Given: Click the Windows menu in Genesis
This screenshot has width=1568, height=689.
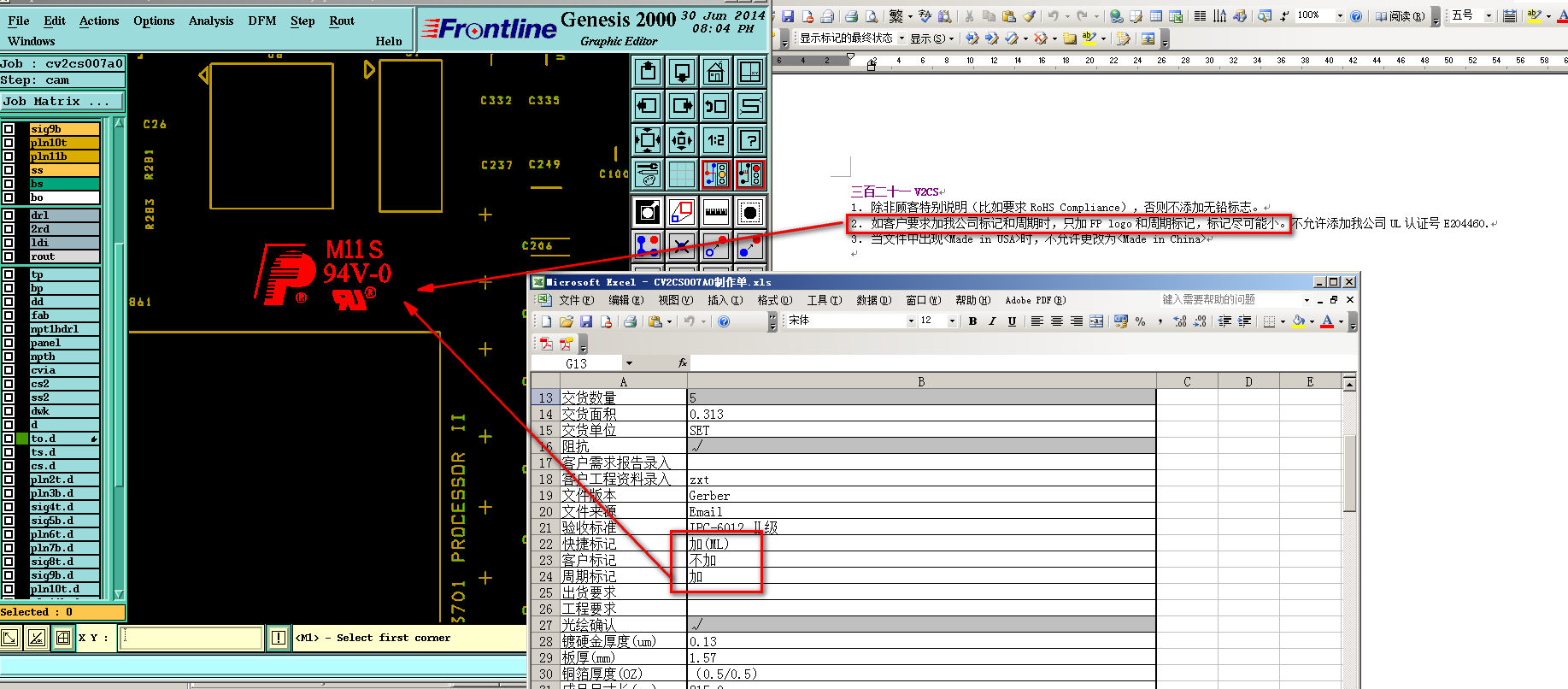Looking at the screenshot, I should coord(32,41).
